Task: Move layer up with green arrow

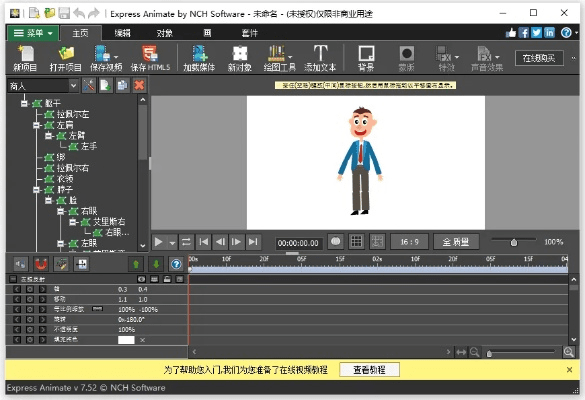Action: pyautogui.click(x=136, y=264)
